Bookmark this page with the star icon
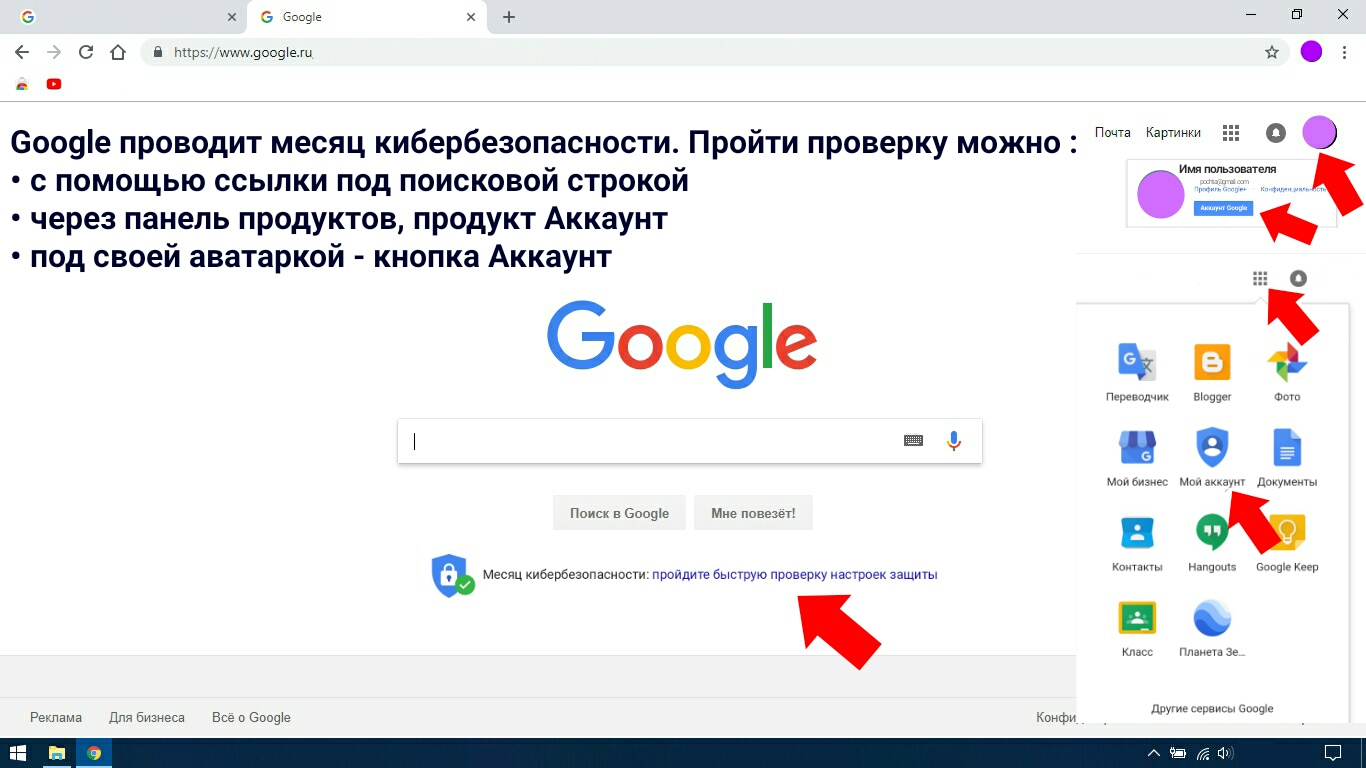 [x=1272, y=52]
